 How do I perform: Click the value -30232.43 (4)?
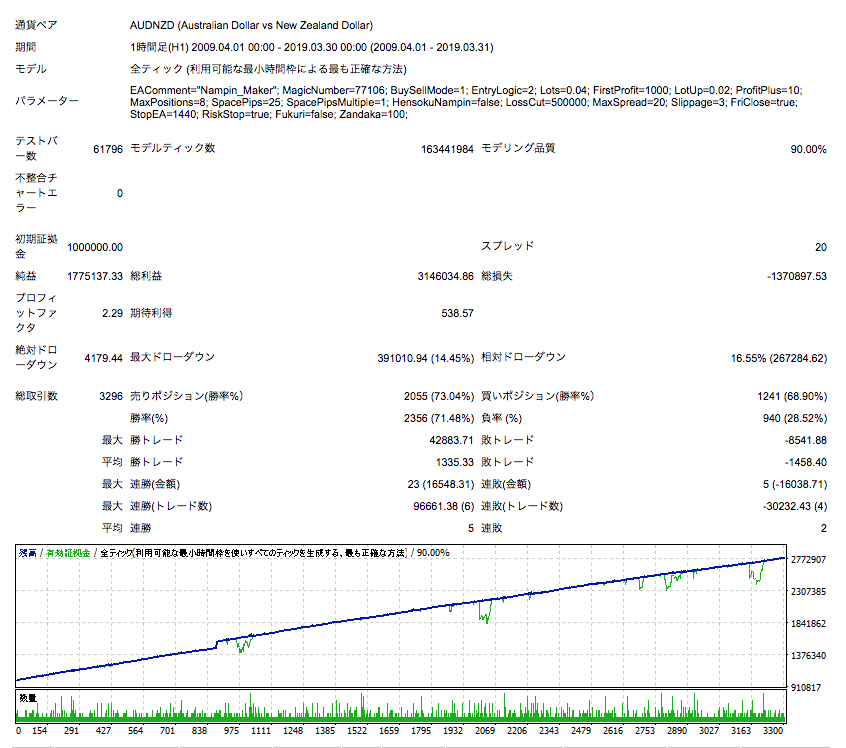(795, 506)
